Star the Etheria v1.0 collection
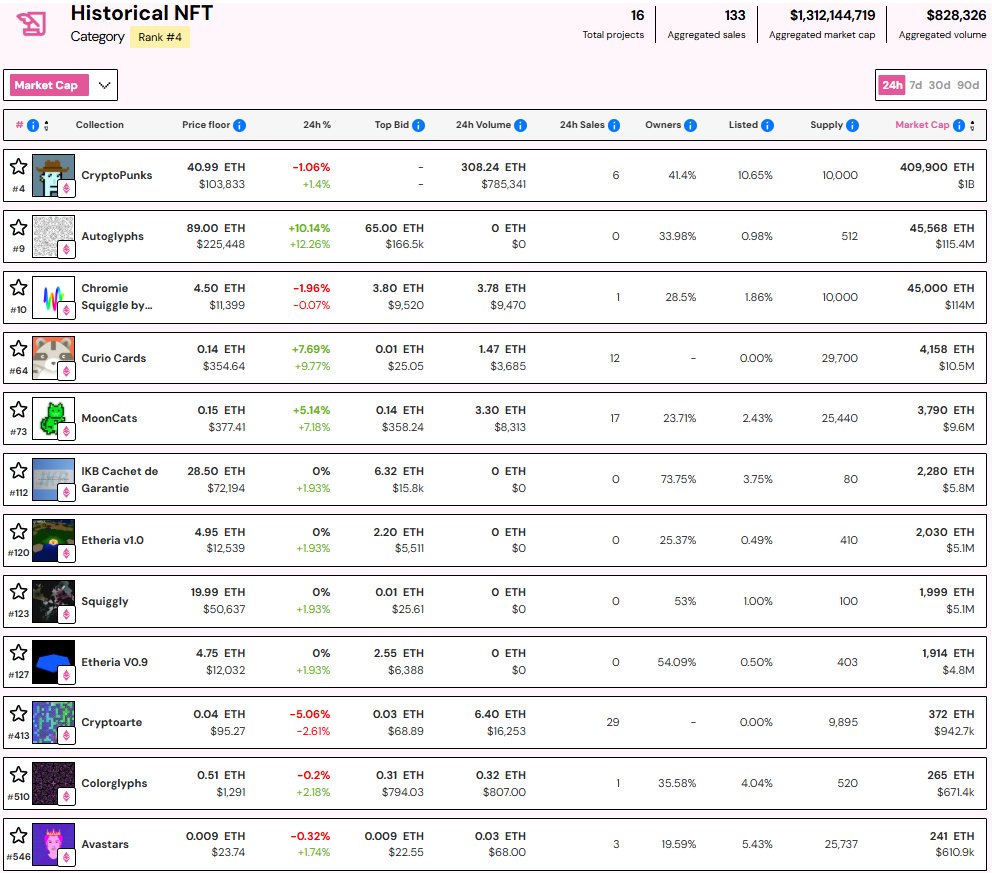This screenshot has height=873, width=992. pos(18,531)
